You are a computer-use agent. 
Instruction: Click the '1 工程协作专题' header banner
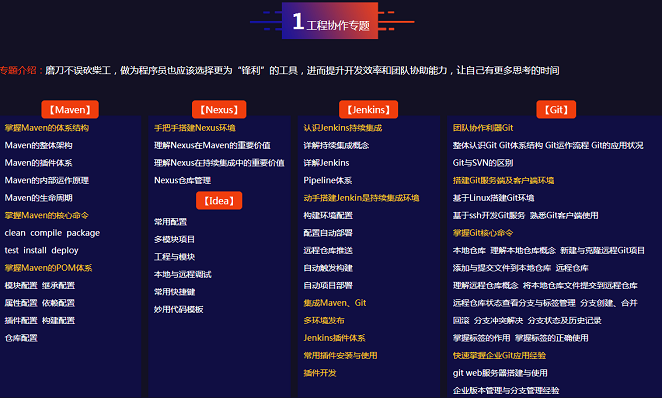(x=330, y=21)
